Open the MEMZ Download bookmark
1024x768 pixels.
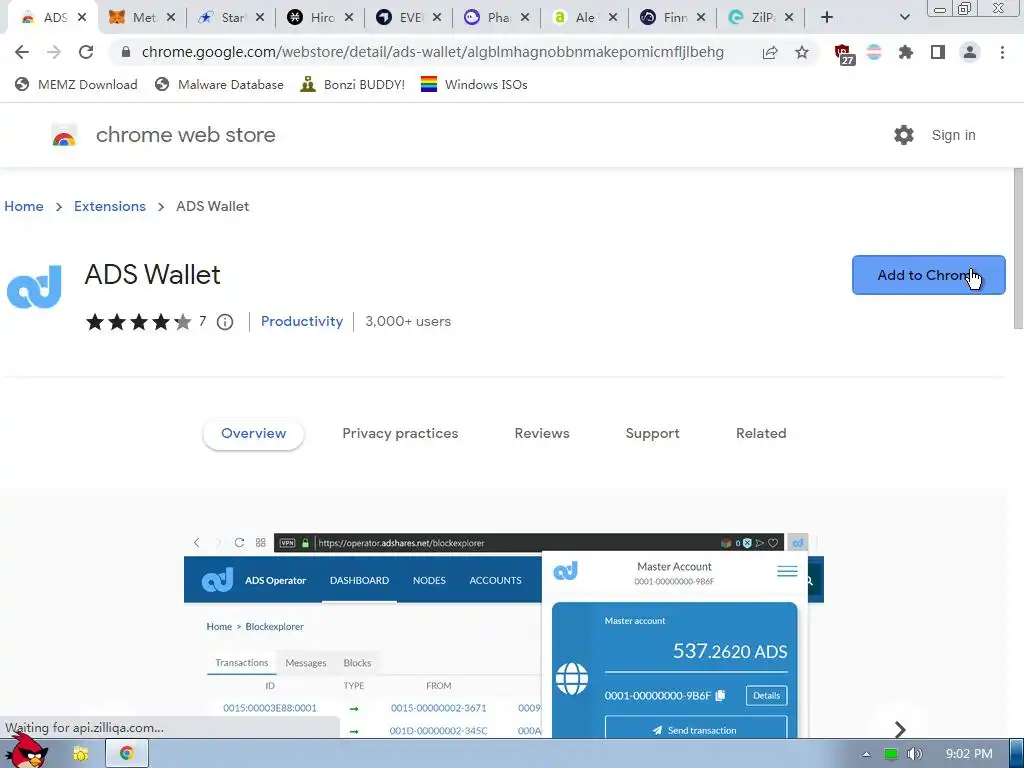tap(76, 84)
